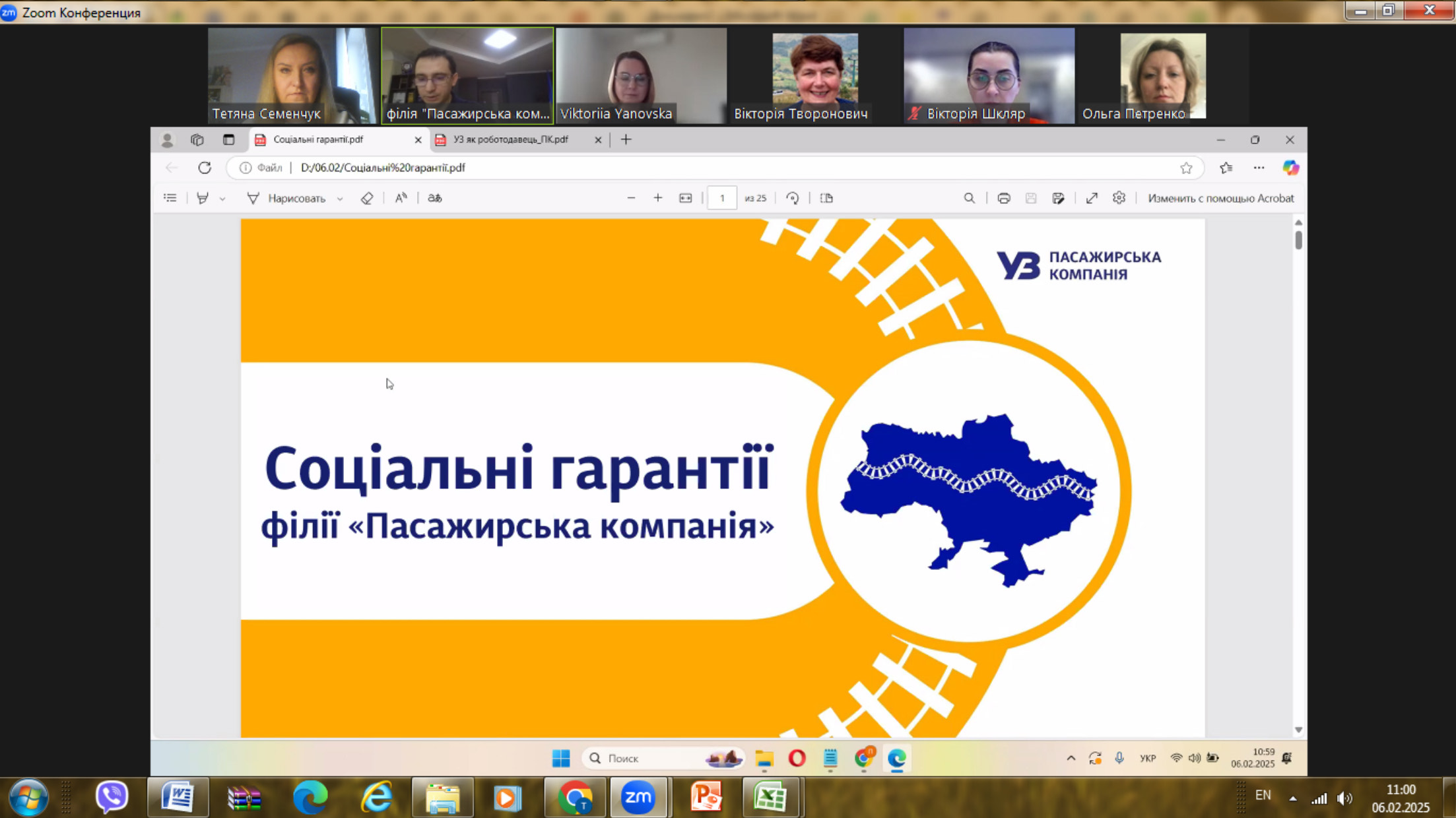The height and width of the screenshot is (818, 1456).
Task: Open PowerPoint from the taskbar
Action: 706,797
